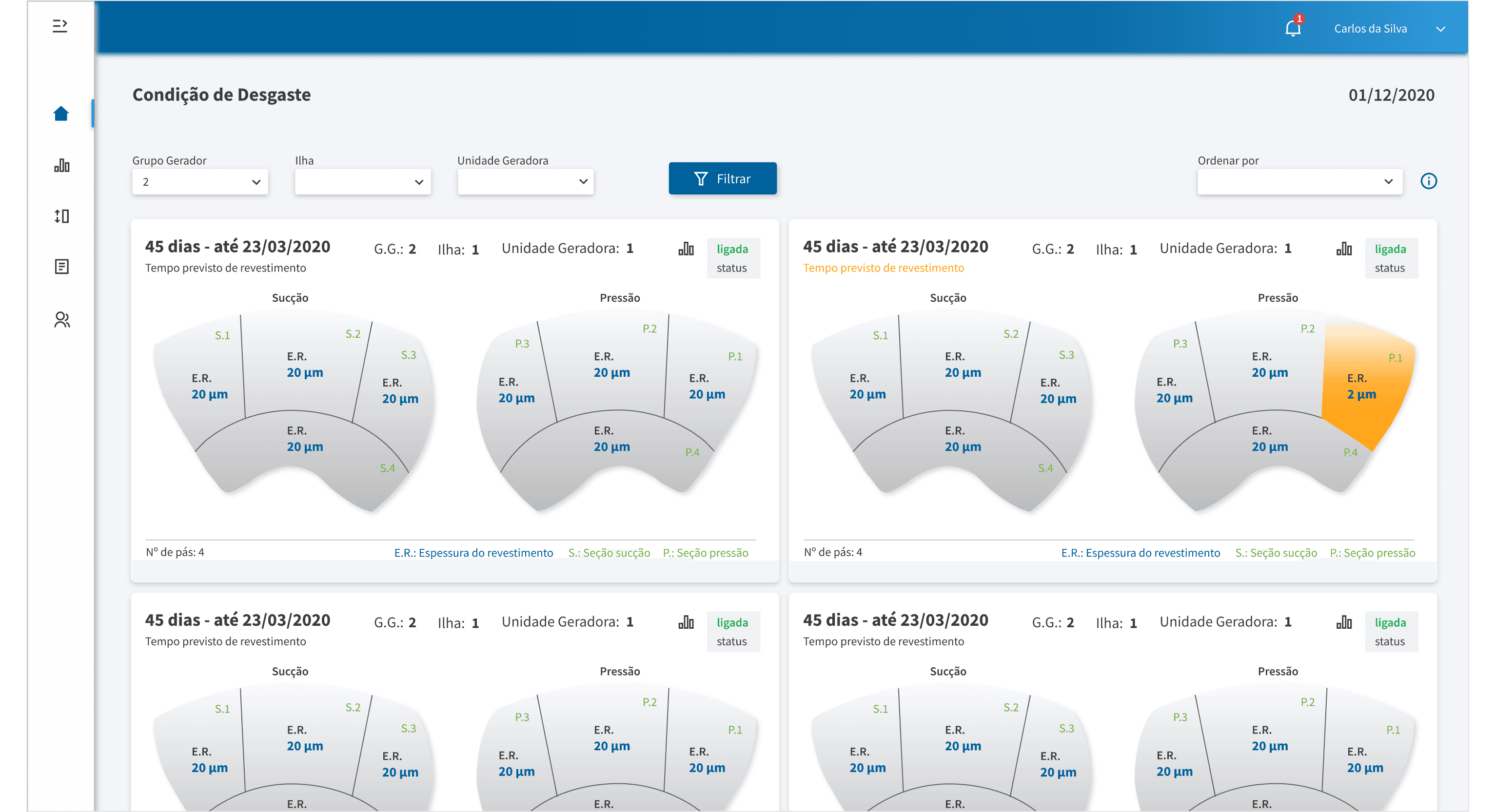Viewport: 1495px width, 812px height.
Task: Expand the Carlos da Silva user menu
Action: pyautogui.click(x=1440, y=29)
